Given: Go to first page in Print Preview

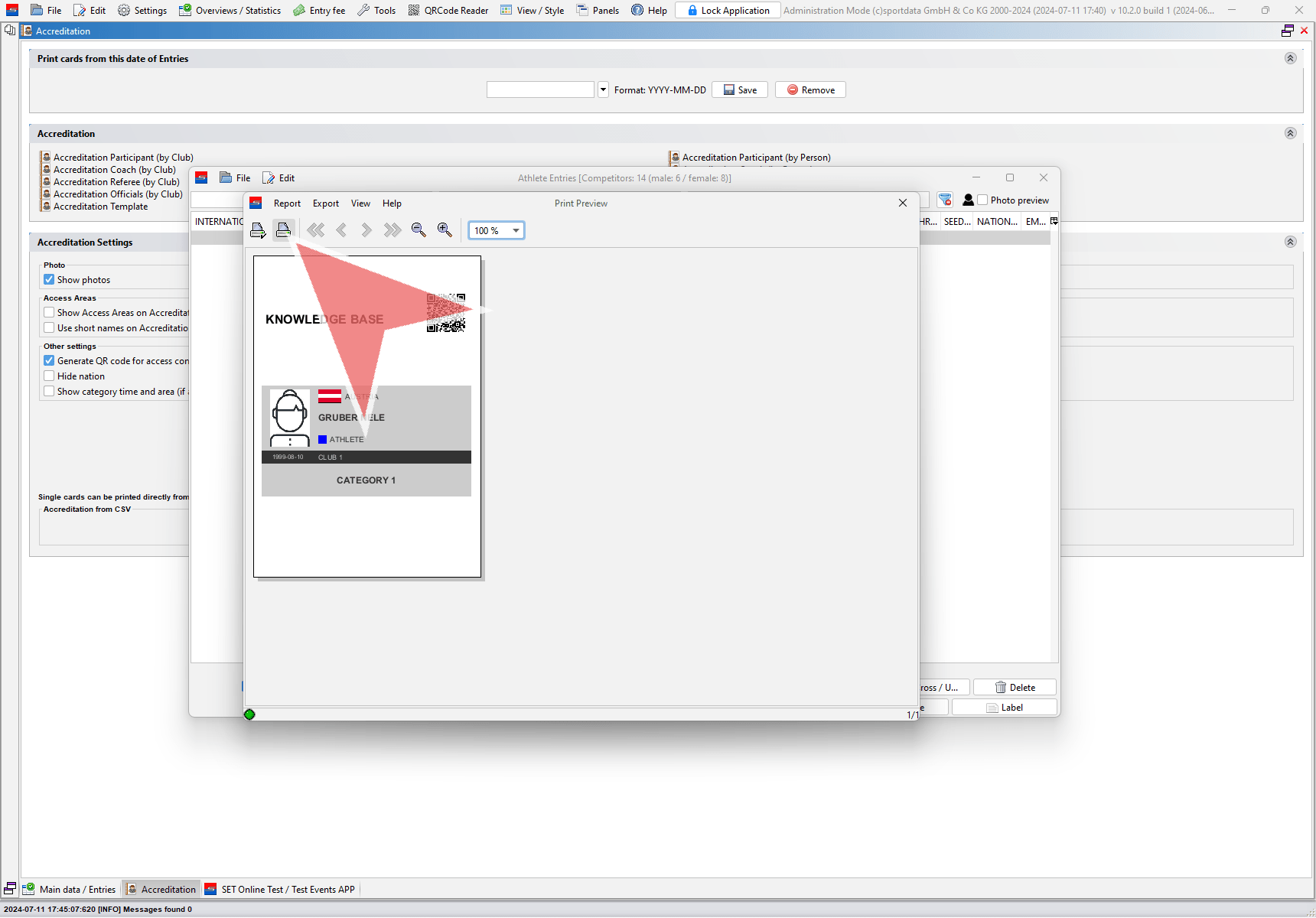Looking at the screenshot, I should [x=316, y=230].
